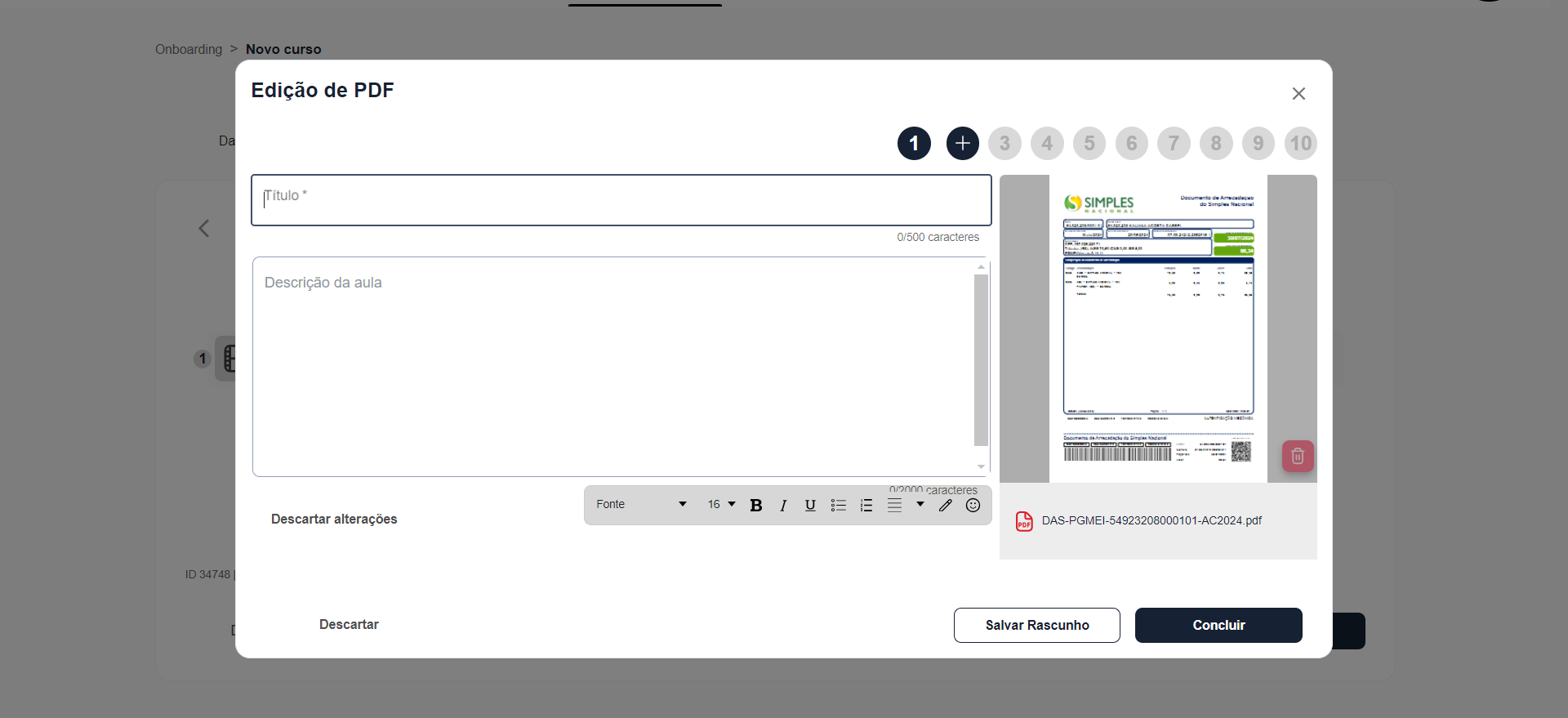Open the Fonte font dropdown
This screenshot has width=1568, height=718.
642,505
